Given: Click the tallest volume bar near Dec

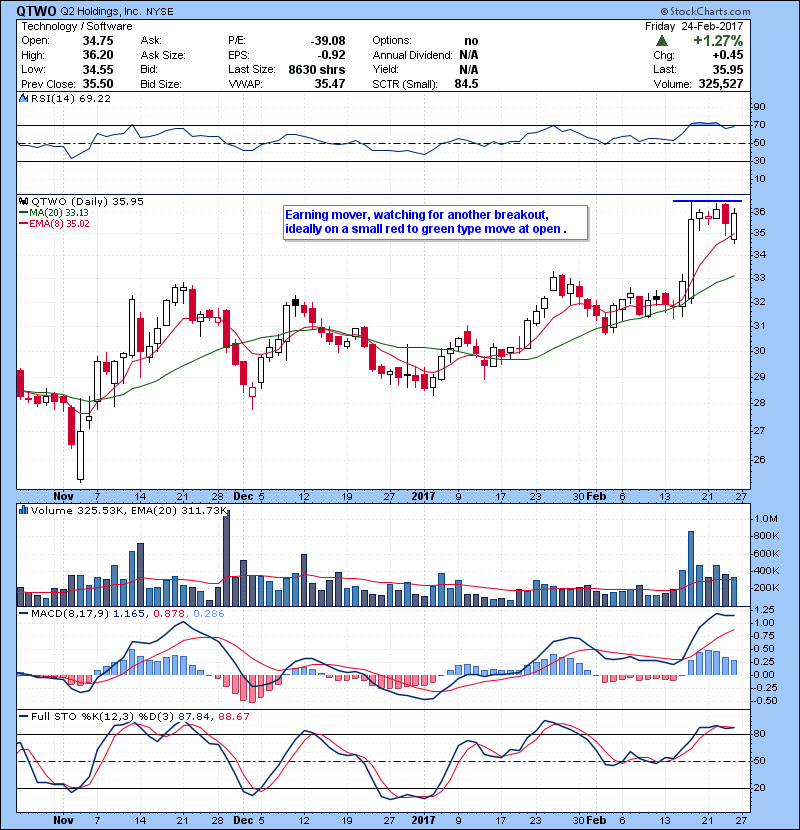Looking at the screenshot, I should coord(227,558).
